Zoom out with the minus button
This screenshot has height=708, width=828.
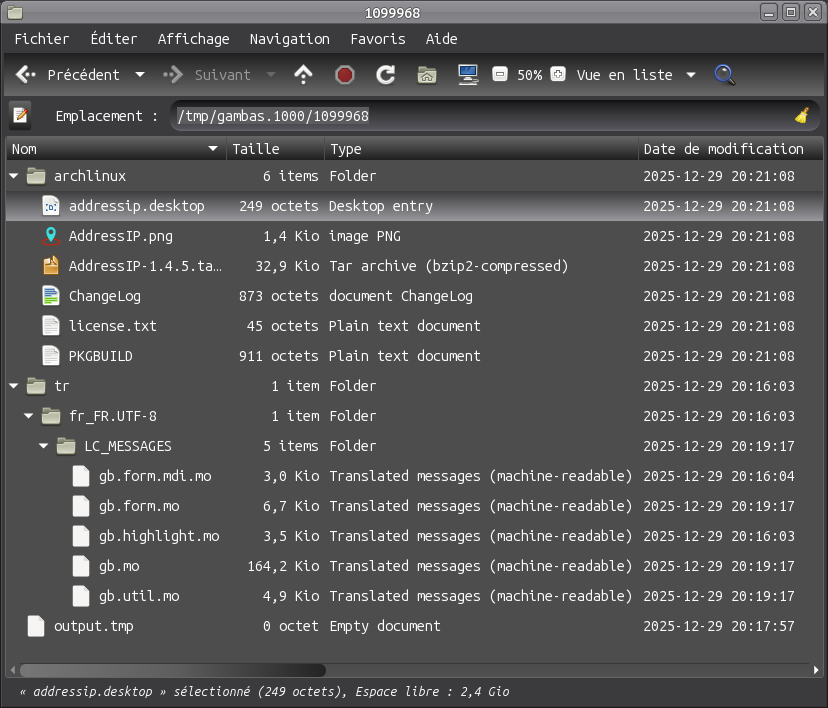coord(500,75)
